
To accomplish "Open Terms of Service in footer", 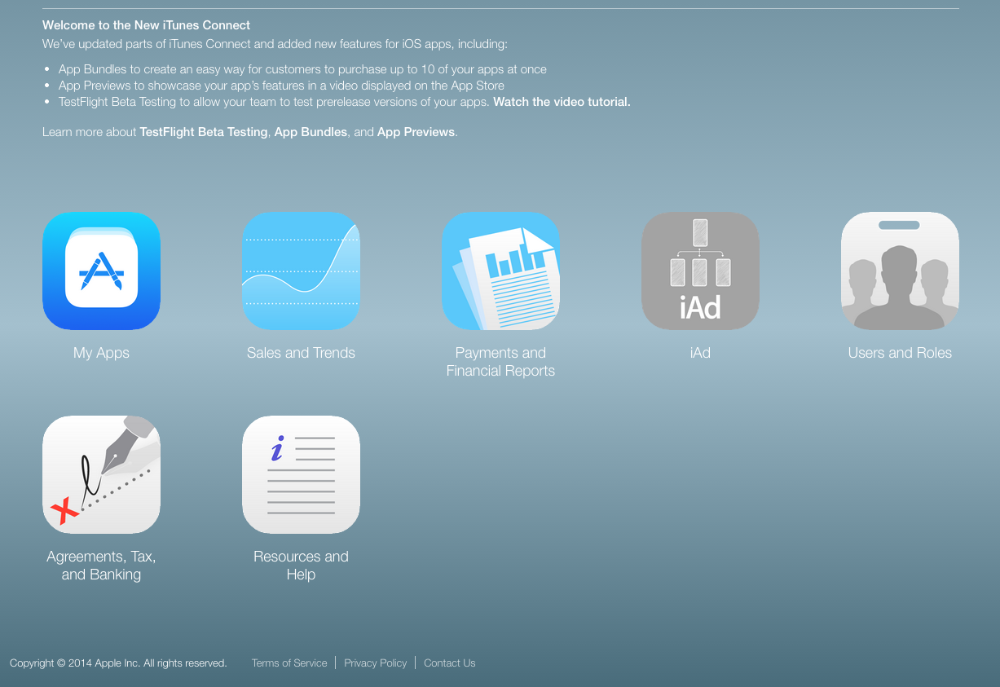I will pyautogui.click(x=289, y=663).
